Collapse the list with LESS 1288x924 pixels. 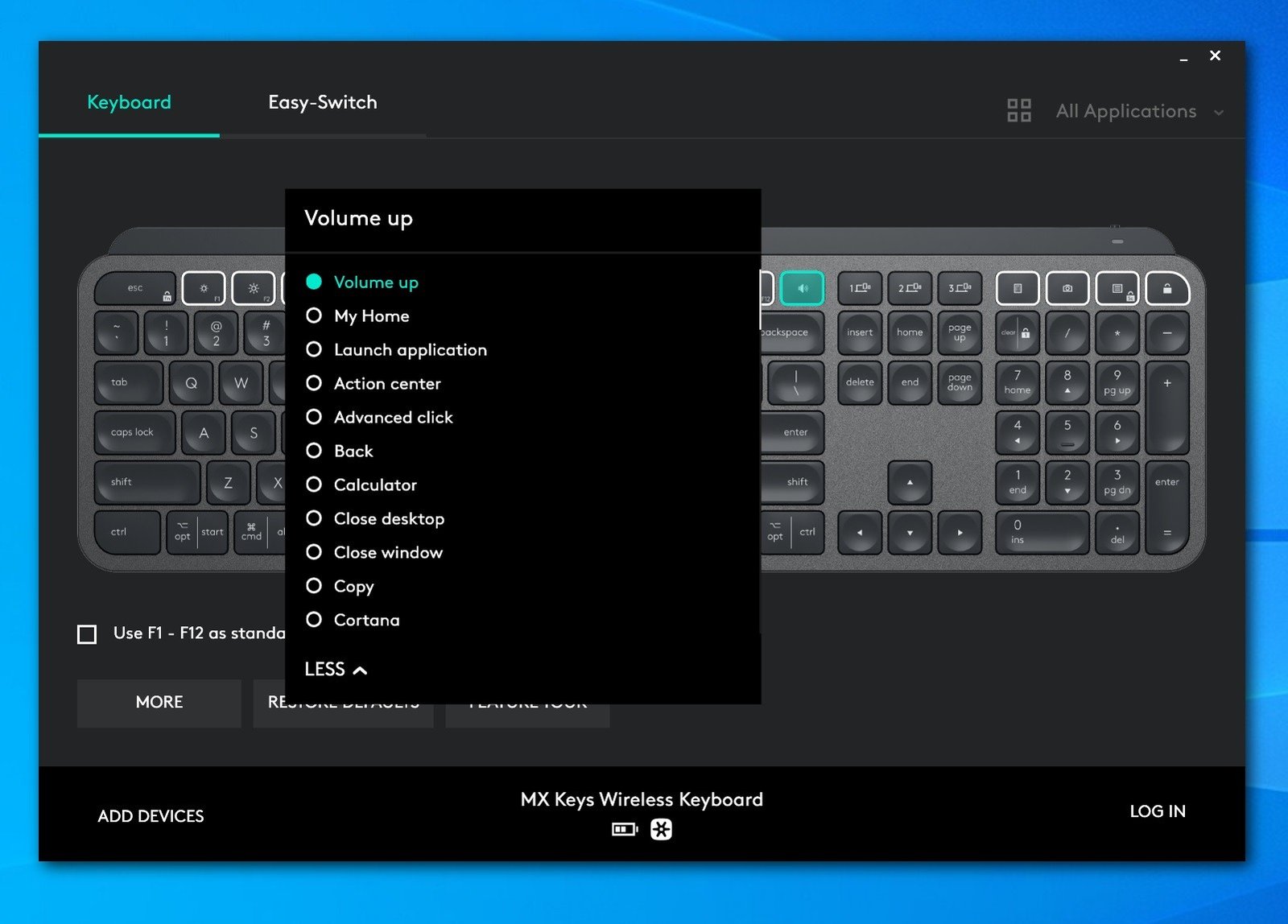click(336, 669)
